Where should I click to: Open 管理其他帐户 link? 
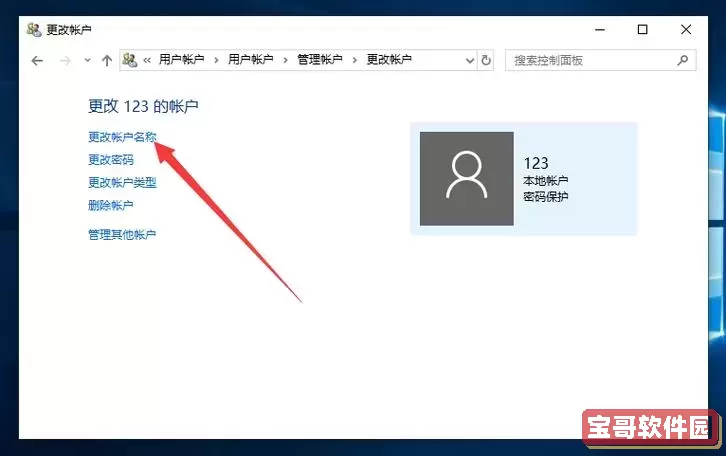point(122,235)
